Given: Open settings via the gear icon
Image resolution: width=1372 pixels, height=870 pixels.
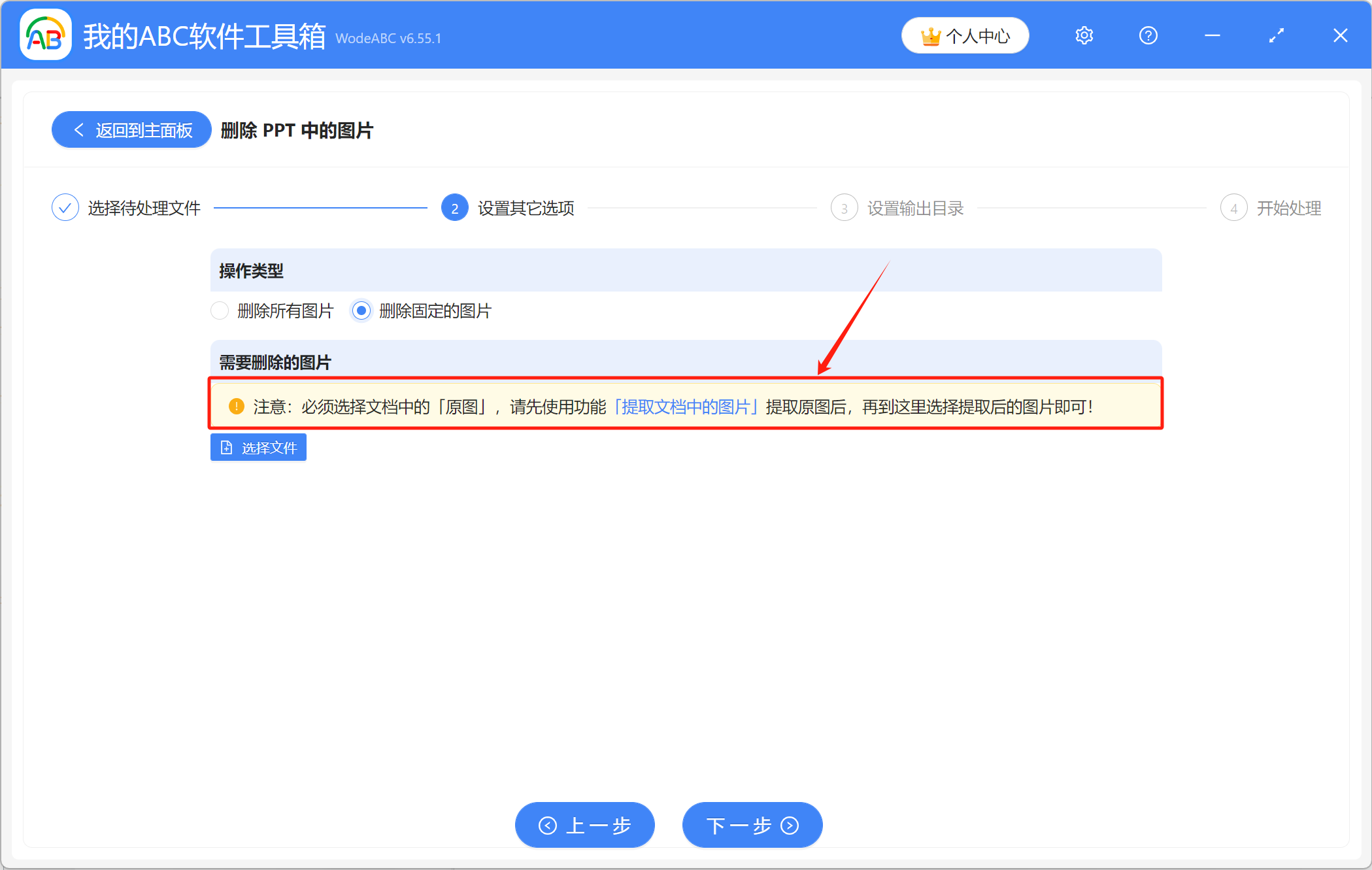Looking at the screenshot, I should pyautogui.click(x=1084, y=36).
